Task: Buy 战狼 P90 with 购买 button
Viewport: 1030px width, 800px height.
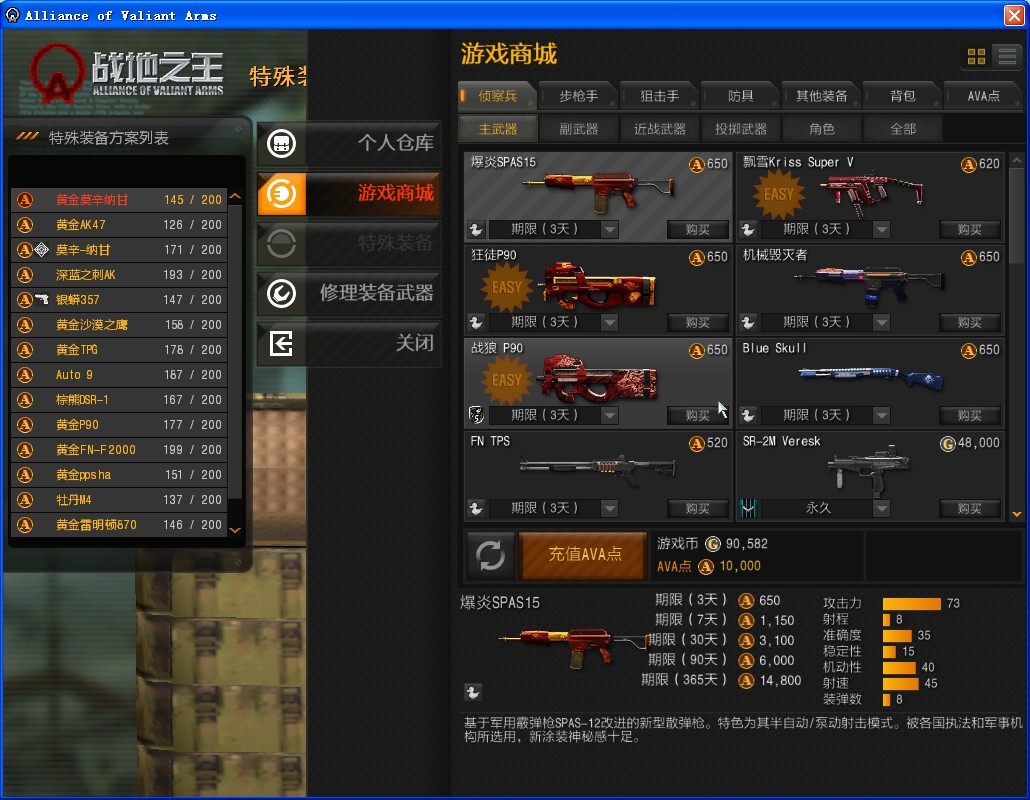Action: pyautogui.click(x=698, y=415)
